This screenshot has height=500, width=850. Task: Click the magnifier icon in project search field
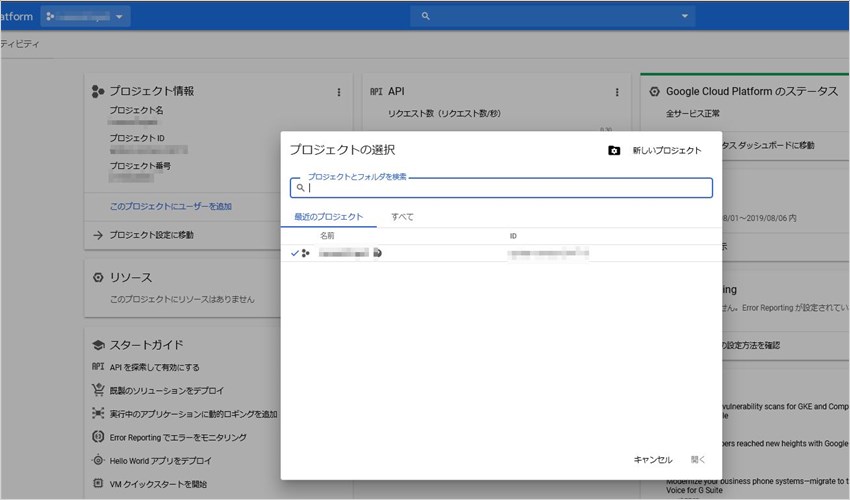(x=300, y=188)
